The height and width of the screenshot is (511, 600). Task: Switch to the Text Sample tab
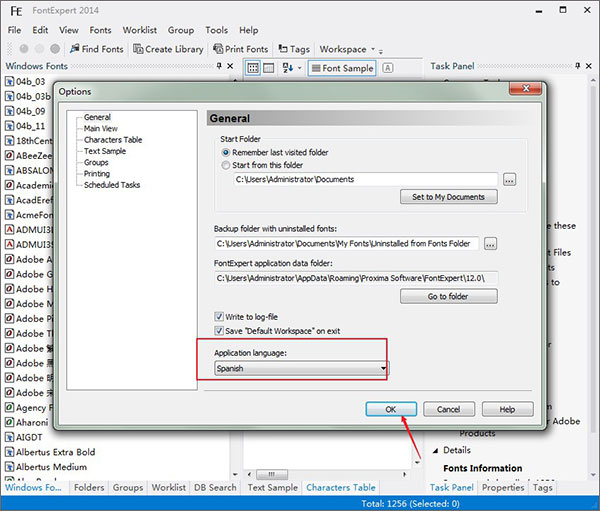click(x=272, y=487)
